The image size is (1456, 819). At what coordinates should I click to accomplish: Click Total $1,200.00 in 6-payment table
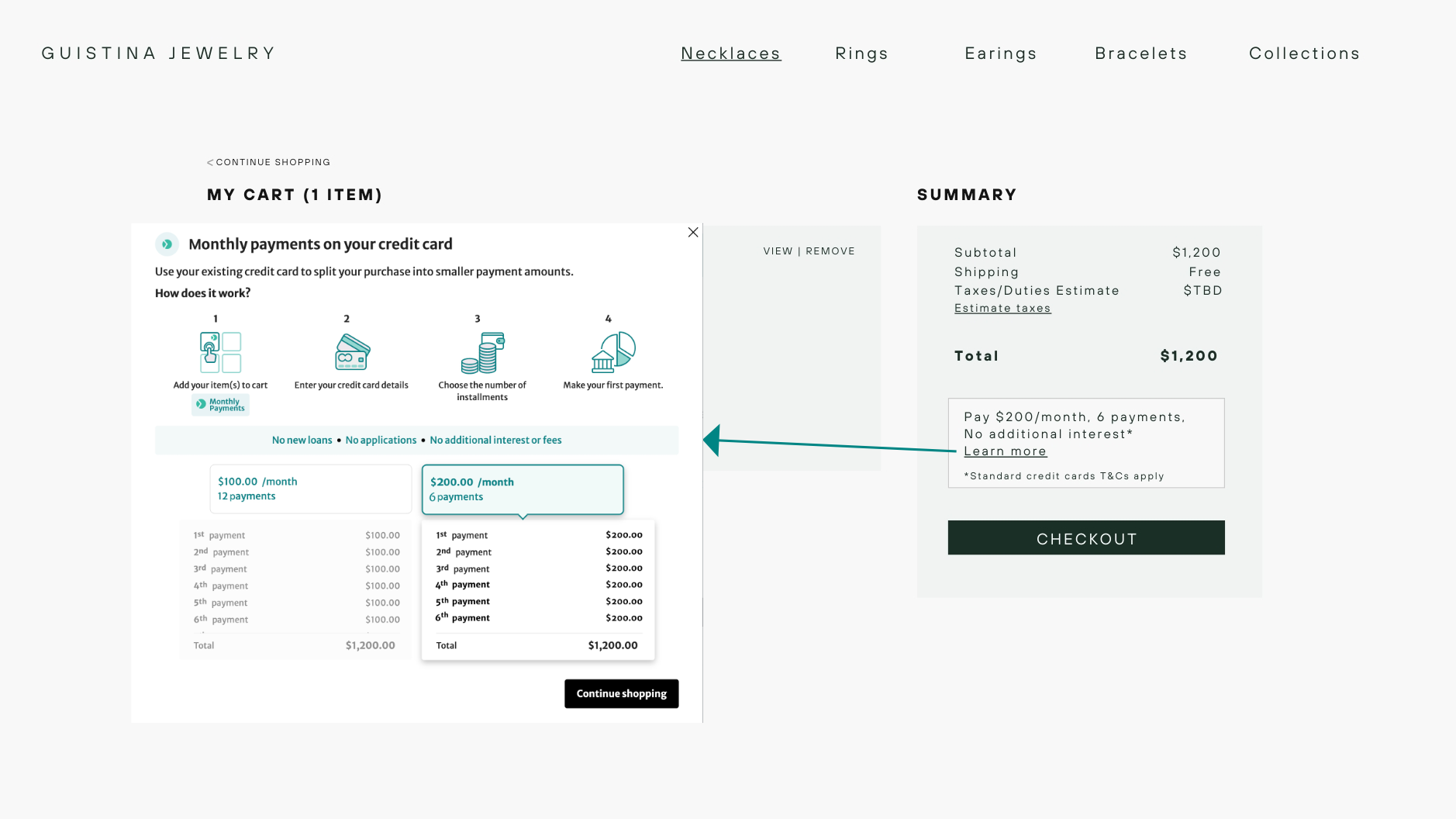click(x=537, y=645)
